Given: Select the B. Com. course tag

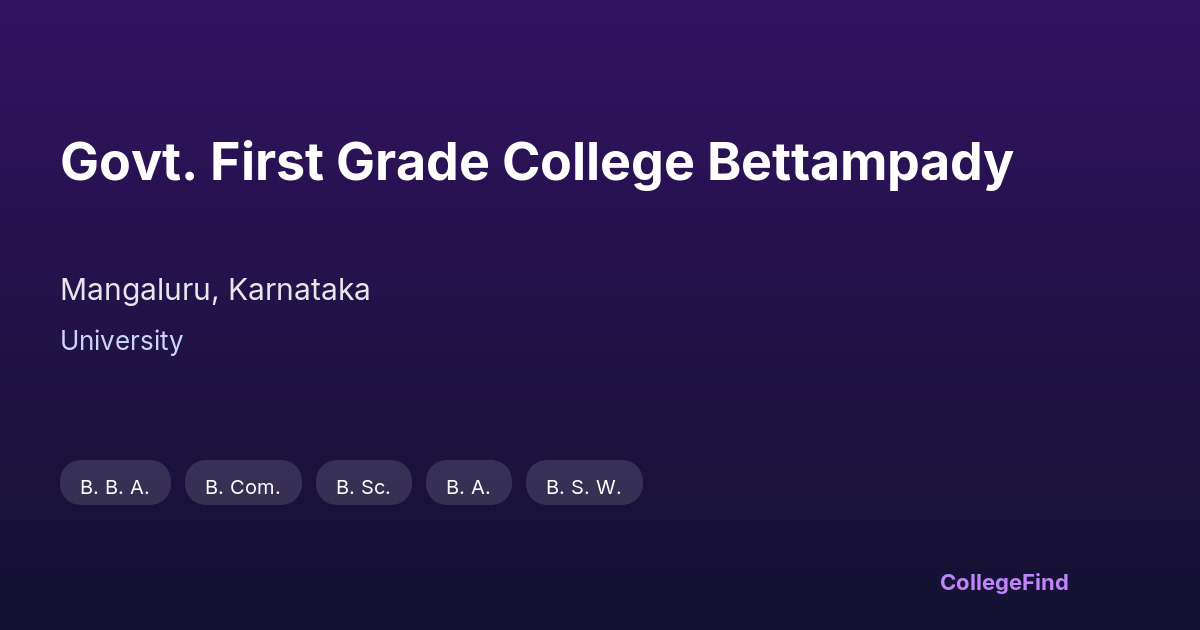Looking at the screenshot, I should click(x=243, y=487).
